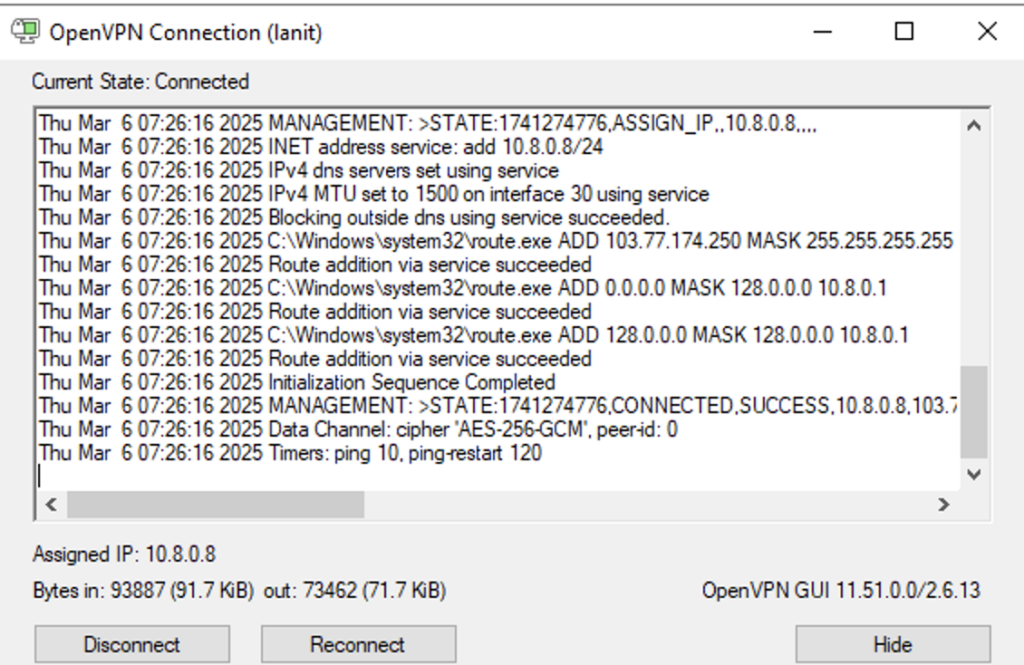
Task: Click the horizontal scroll right arrow
Action: [x=943, y=504]
